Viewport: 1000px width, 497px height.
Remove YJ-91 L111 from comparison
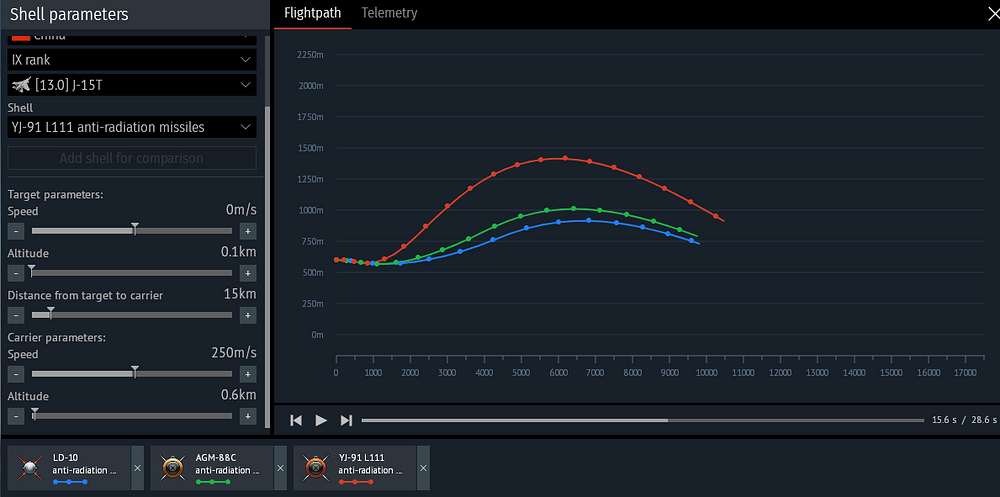423,468
